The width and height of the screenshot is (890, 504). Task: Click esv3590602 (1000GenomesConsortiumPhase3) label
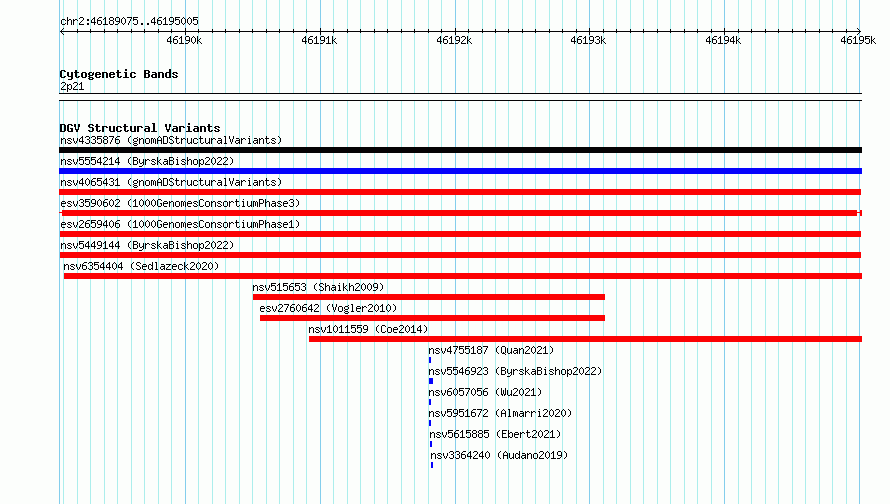point(180,203)
